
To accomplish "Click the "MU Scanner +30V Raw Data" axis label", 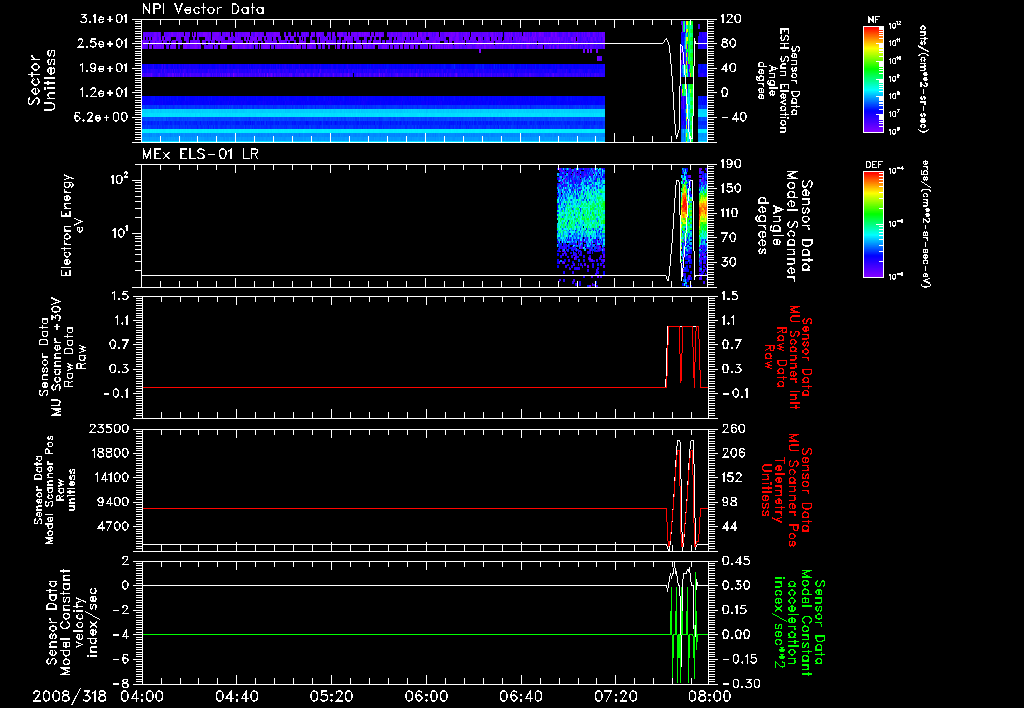I will (x=63, y=357).
